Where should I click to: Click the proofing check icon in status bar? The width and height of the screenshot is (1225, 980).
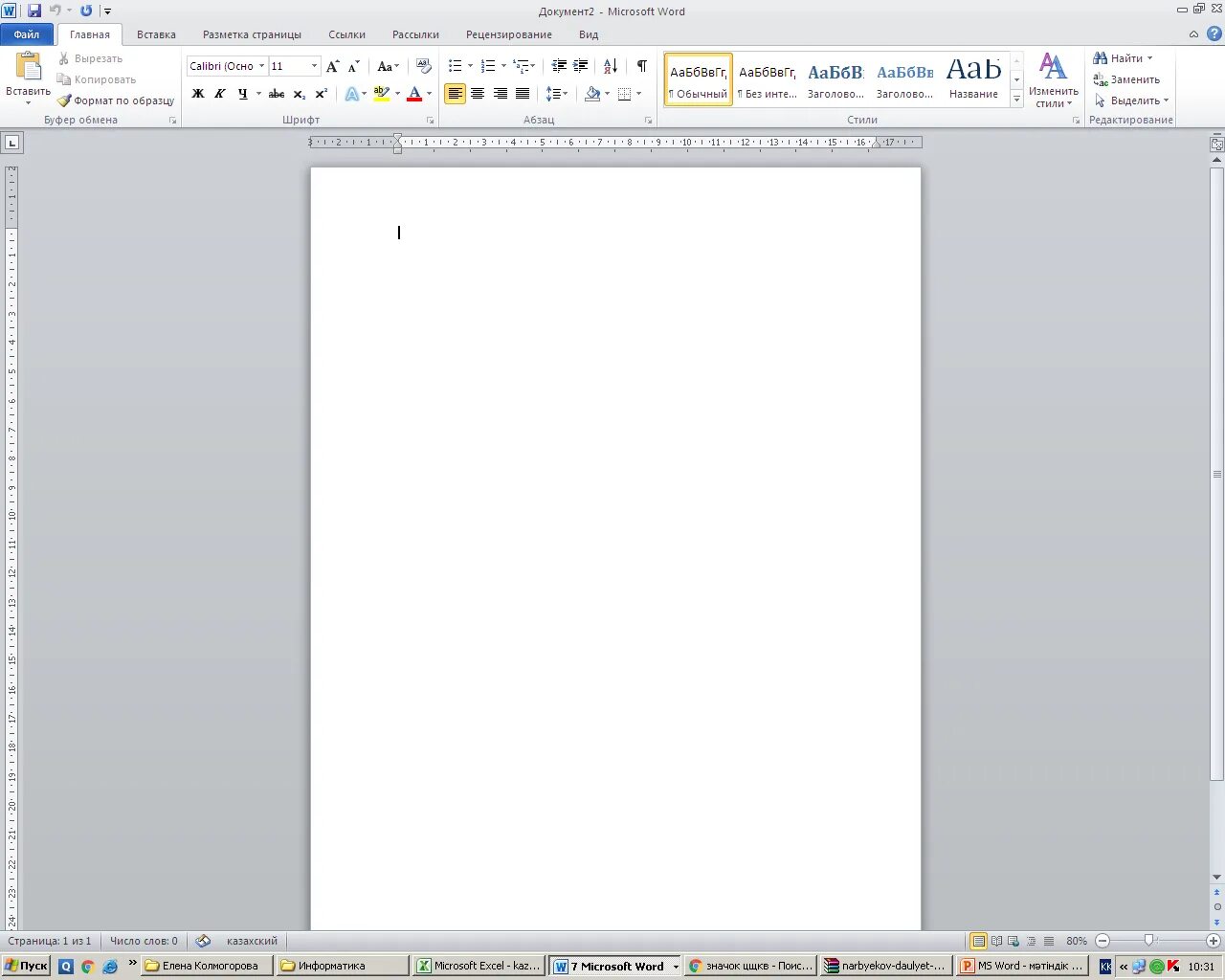pos(203,941)
